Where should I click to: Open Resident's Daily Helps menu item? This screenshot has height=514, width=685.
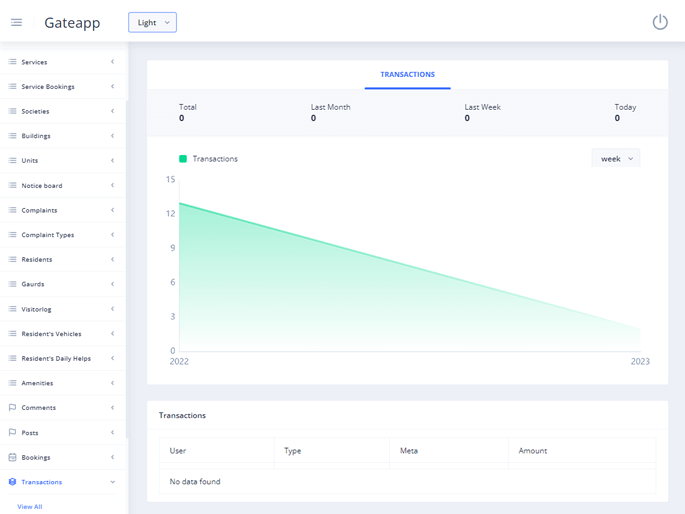coord(63,358)
